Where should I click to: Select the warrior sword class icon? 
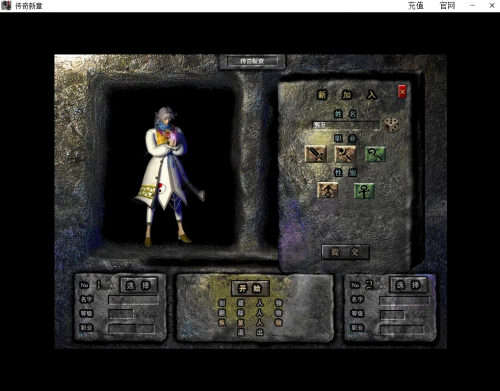316,154
